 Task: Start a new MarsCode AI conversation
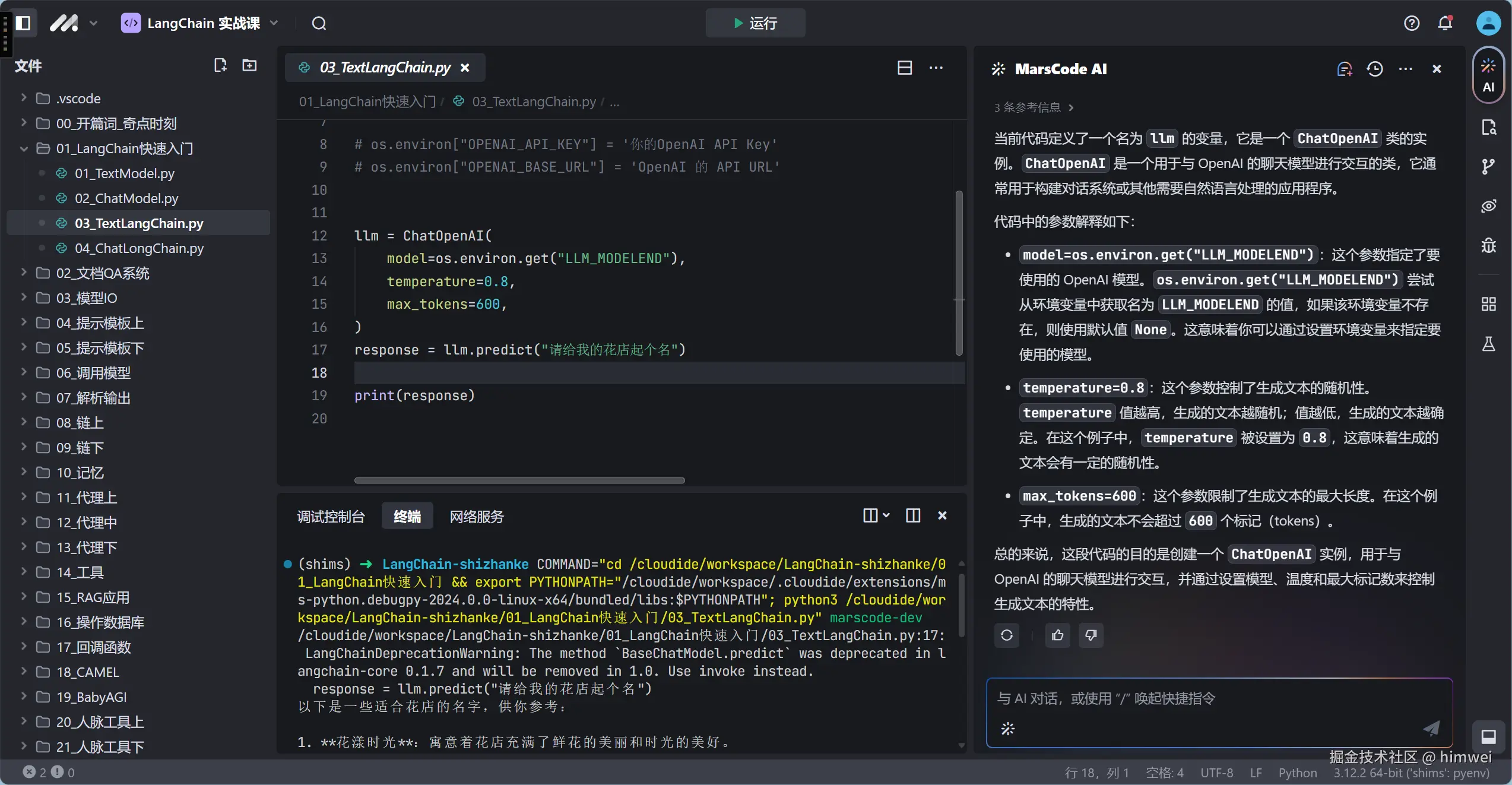(1344, 69)
